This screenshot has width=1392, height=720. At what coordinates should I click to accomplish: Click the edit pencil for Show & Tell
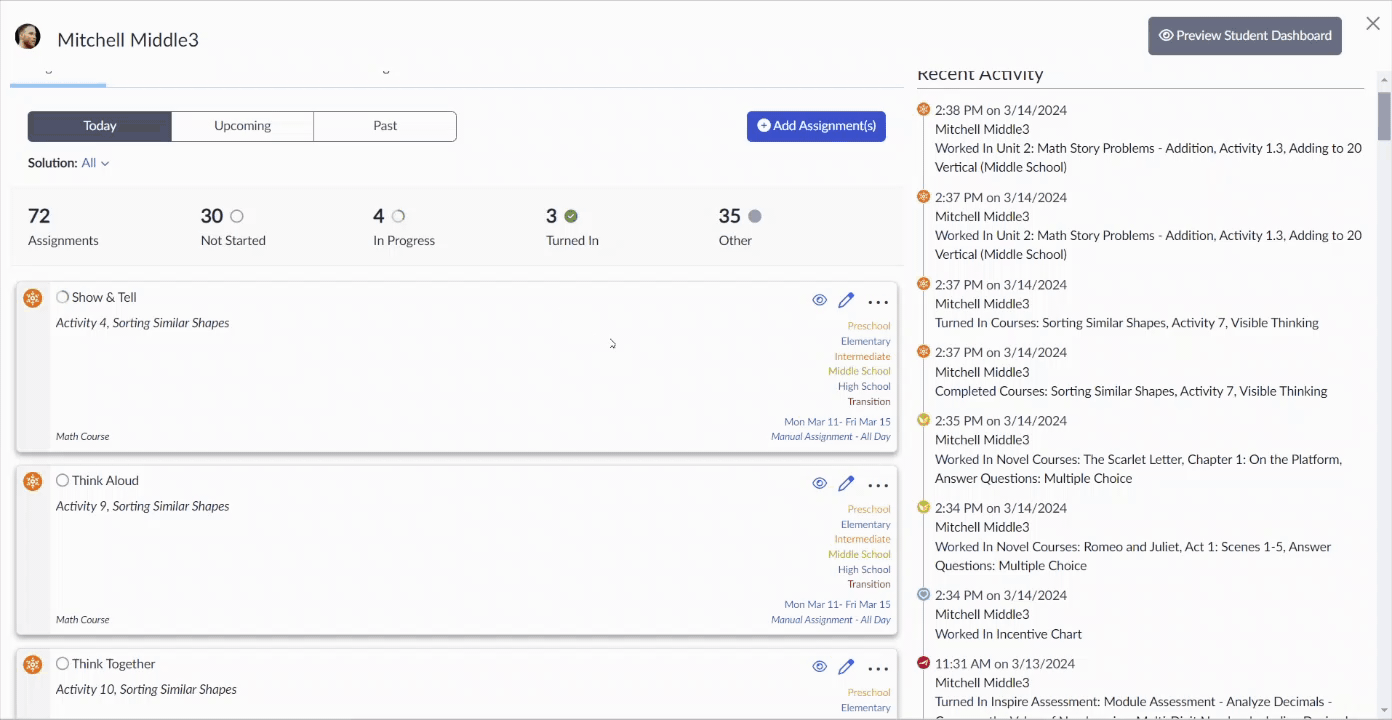(x=846, y=300)
